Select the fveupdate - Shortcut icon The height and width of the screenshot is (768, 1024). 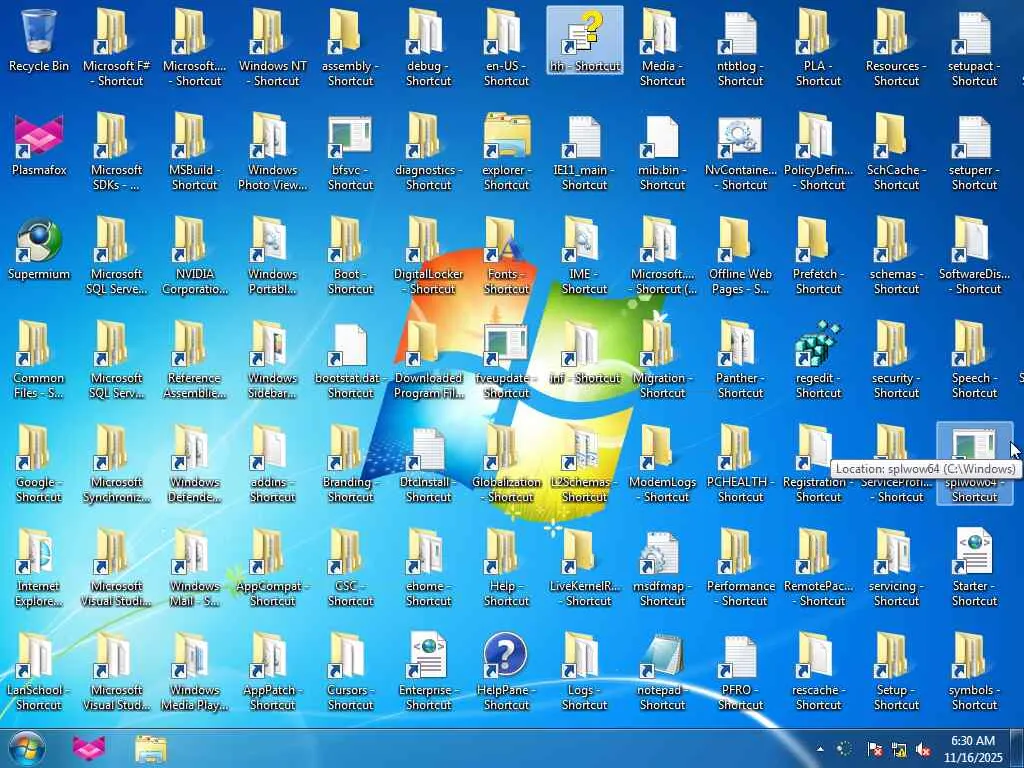[x=506, y=359]
